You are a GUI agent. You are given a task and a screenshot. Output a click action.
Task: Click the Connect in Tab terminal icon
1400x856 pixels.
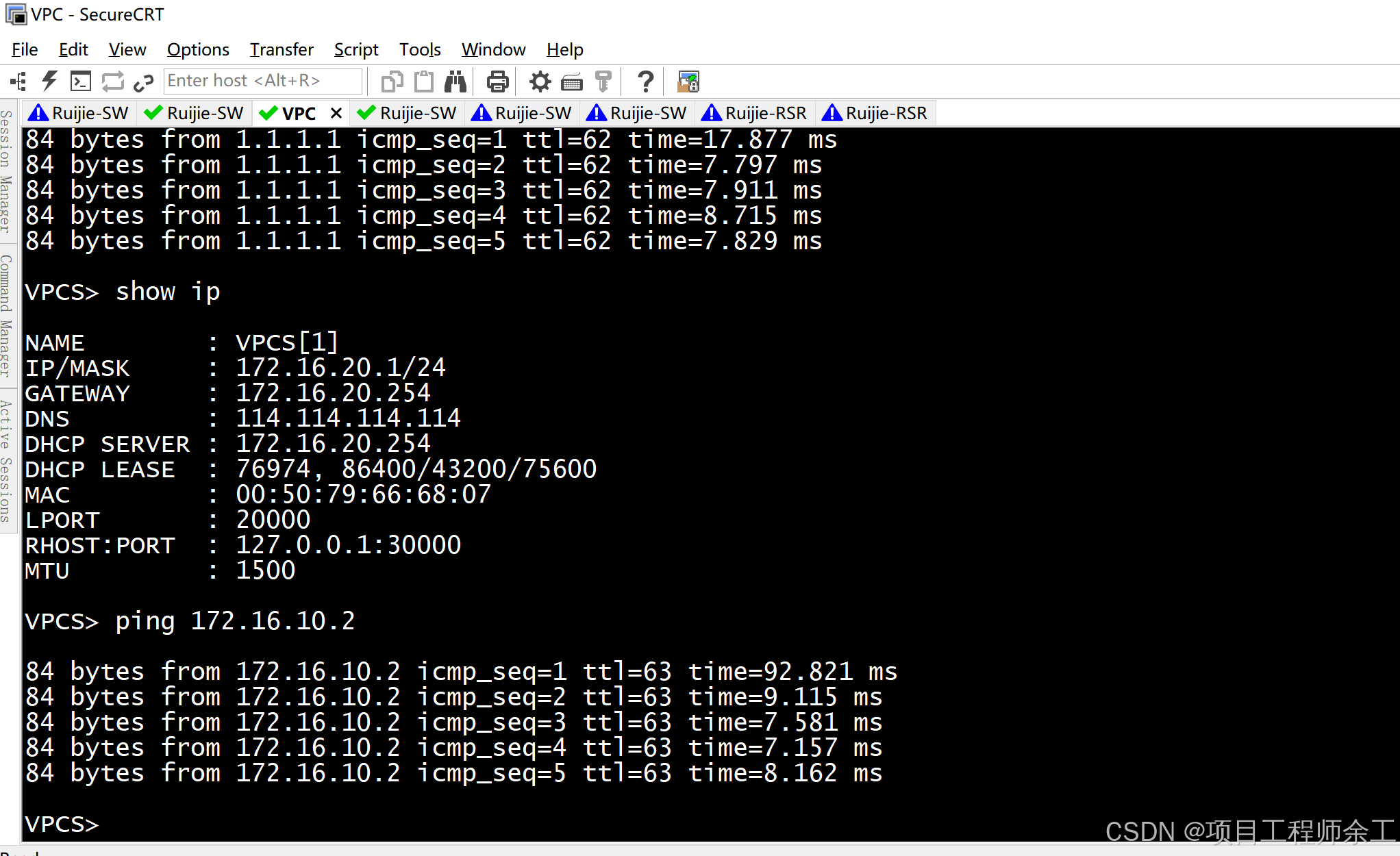(x=81, y=82)
